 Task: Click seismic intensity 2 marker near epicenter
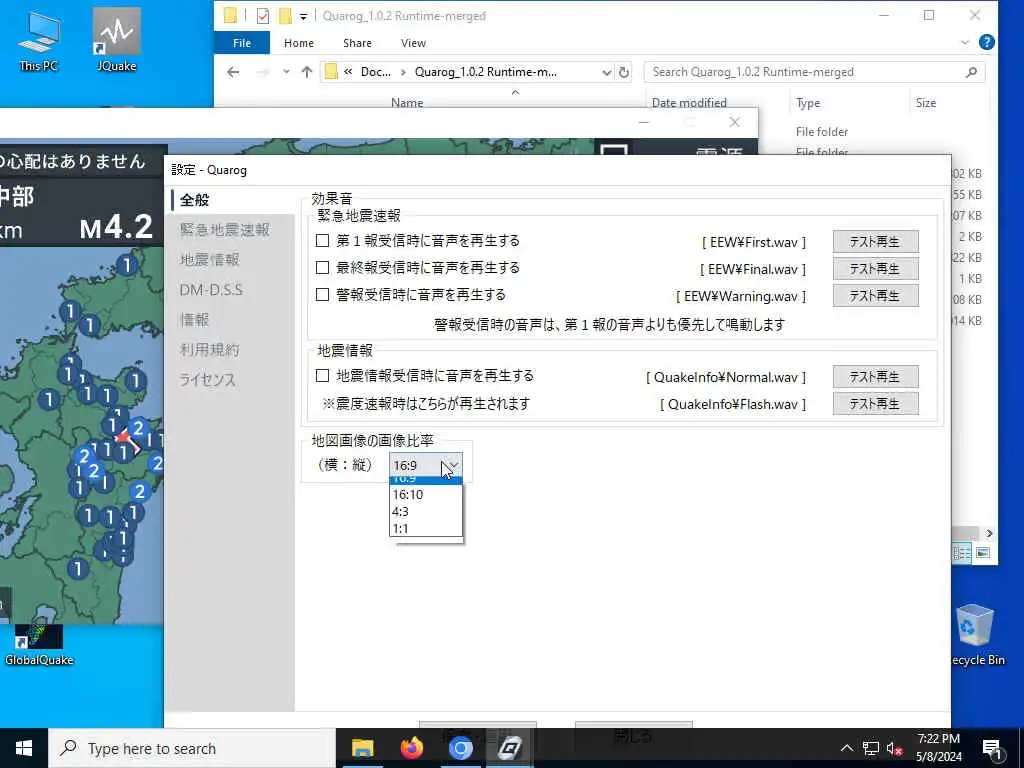point(138,428)
